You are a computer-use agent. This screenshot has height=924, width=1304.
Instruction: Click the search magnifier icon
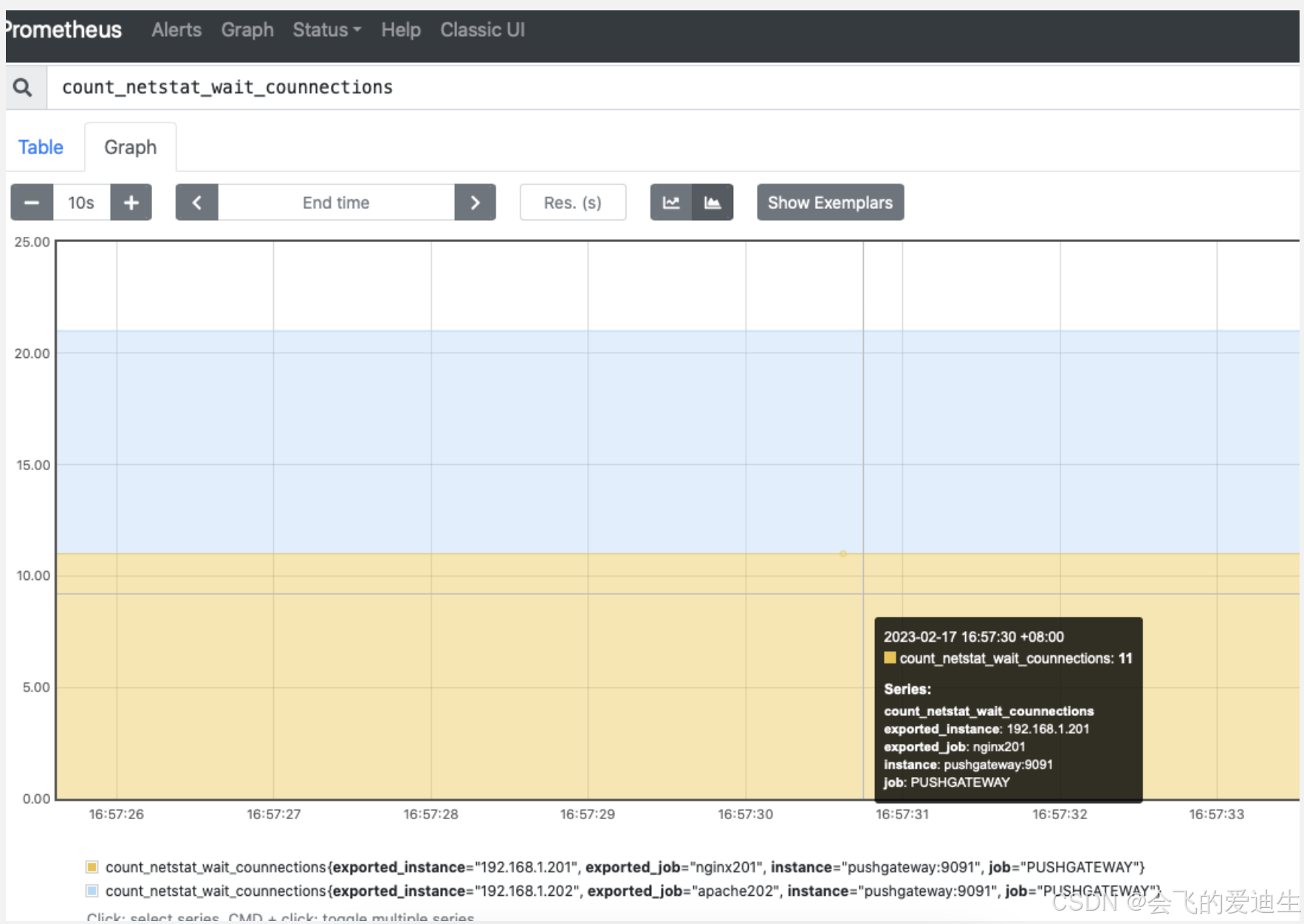click(23, 88)
